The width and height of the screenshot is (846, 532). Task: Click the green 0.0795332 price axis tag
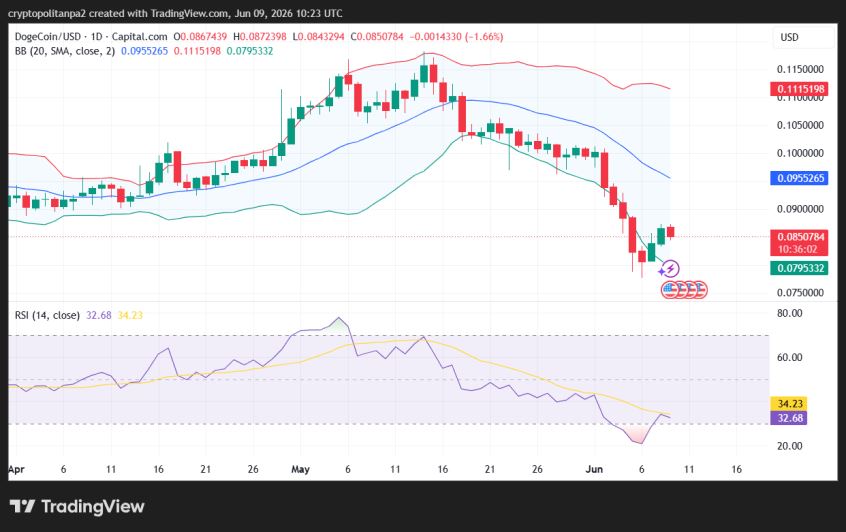[x=800, y=268]
